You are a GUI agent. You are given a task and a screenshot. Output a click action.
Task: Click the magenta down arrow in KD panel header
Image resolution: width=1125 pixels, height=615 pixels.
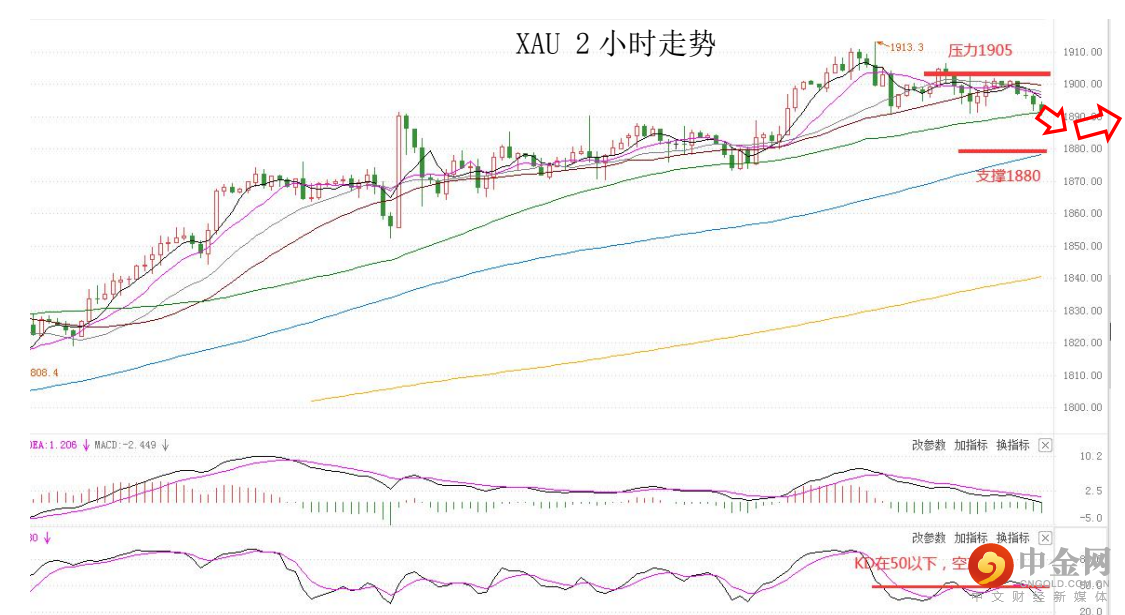pos(46,538)
